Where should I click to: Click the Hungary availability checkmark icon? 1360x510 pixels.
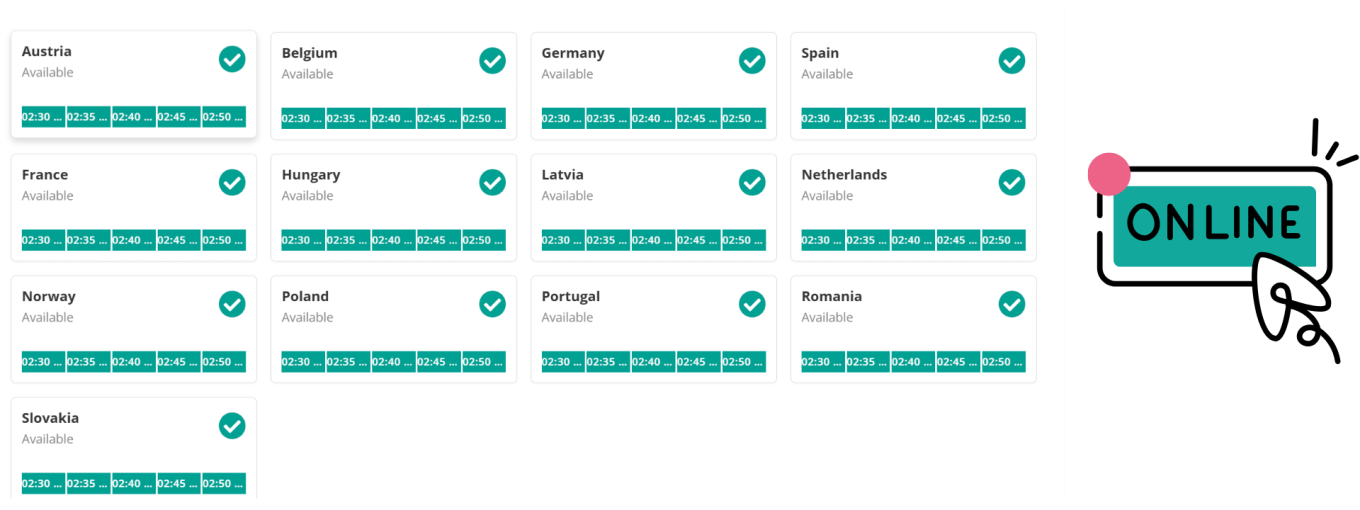coord(492,182)
